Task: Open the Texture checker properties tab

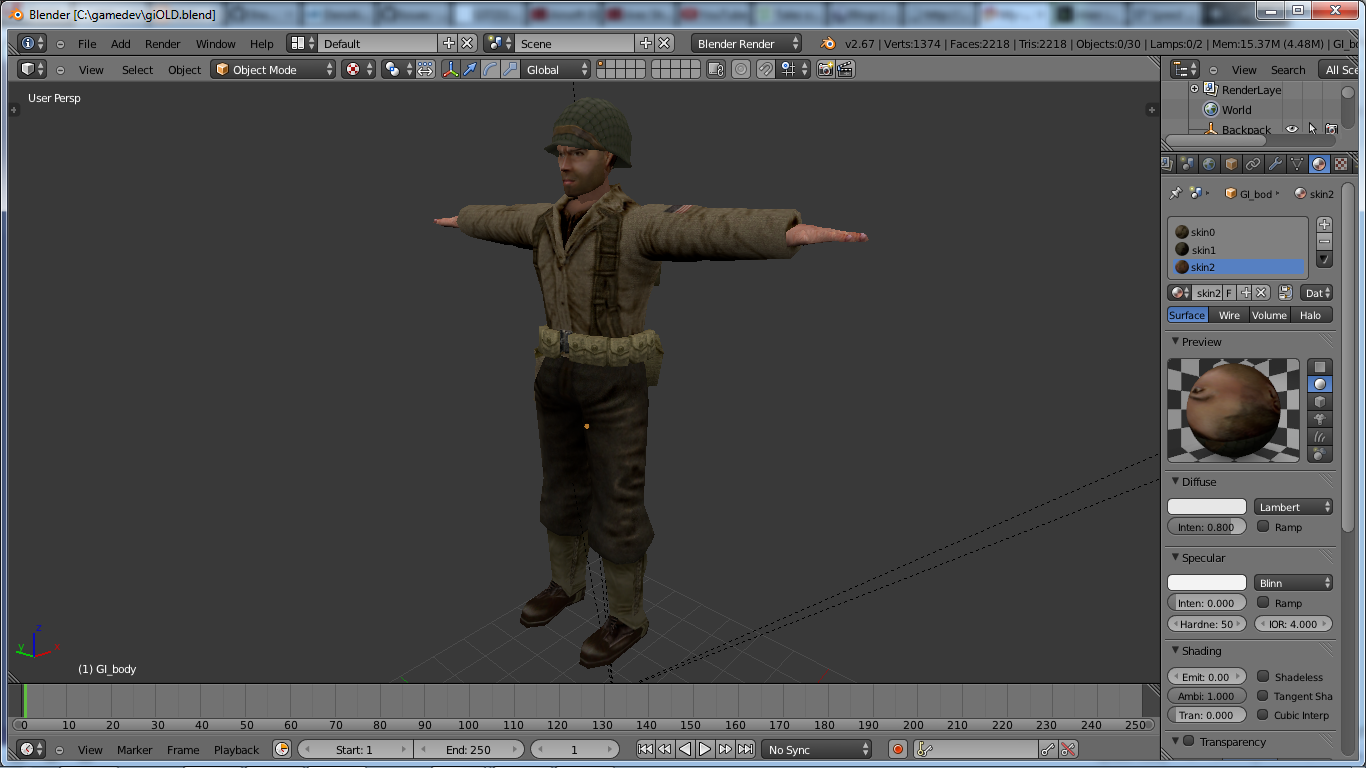Action: (x=1341, y=164)
